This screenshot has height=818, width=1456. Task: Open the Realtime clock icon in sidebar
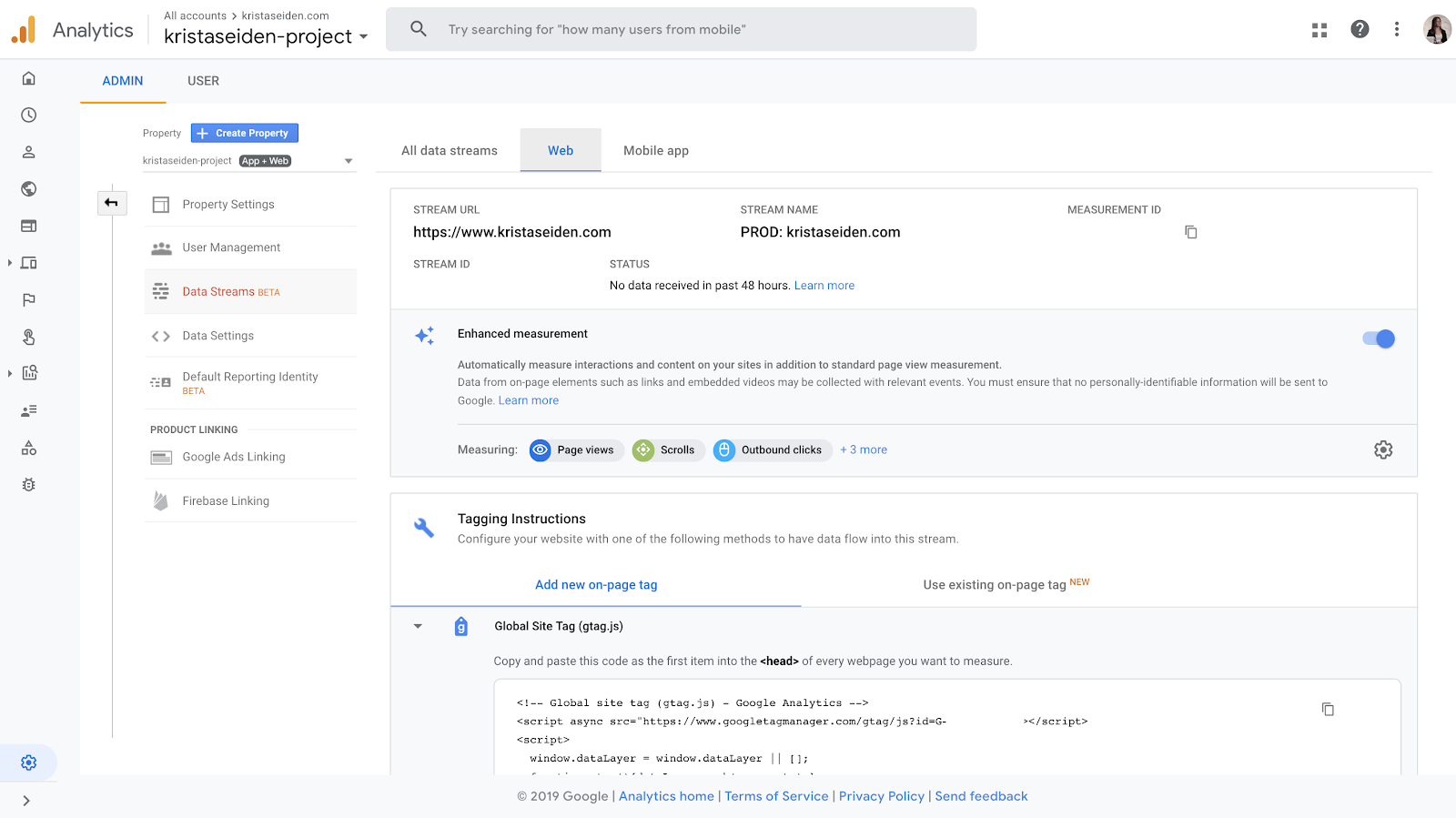point(29,116)
